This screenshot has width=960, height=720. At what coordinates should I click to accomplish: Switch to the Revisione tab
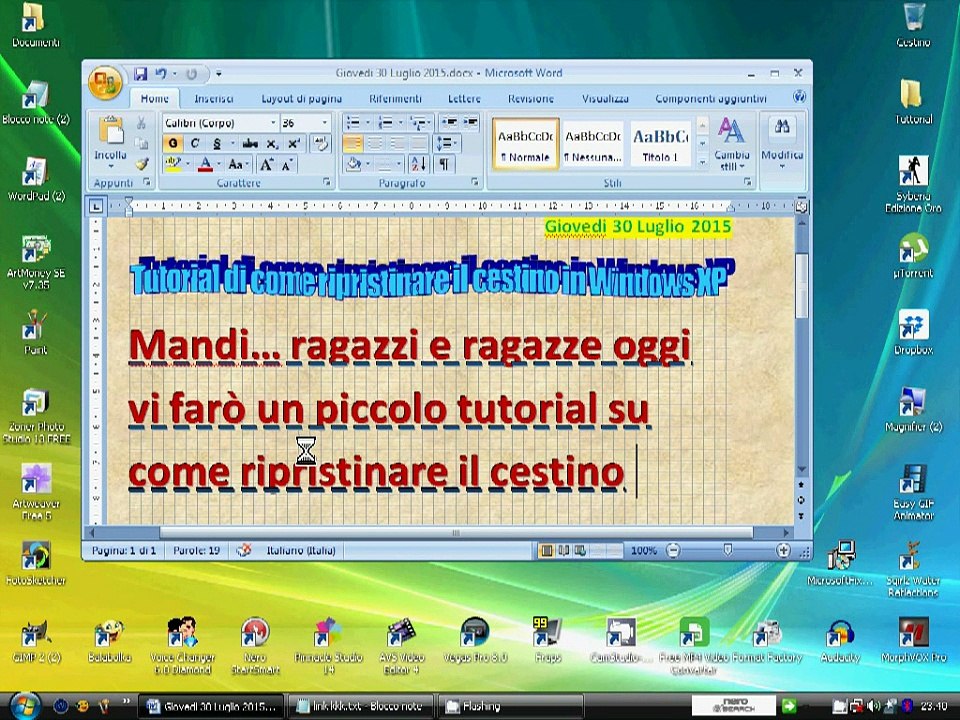point(531,99)
